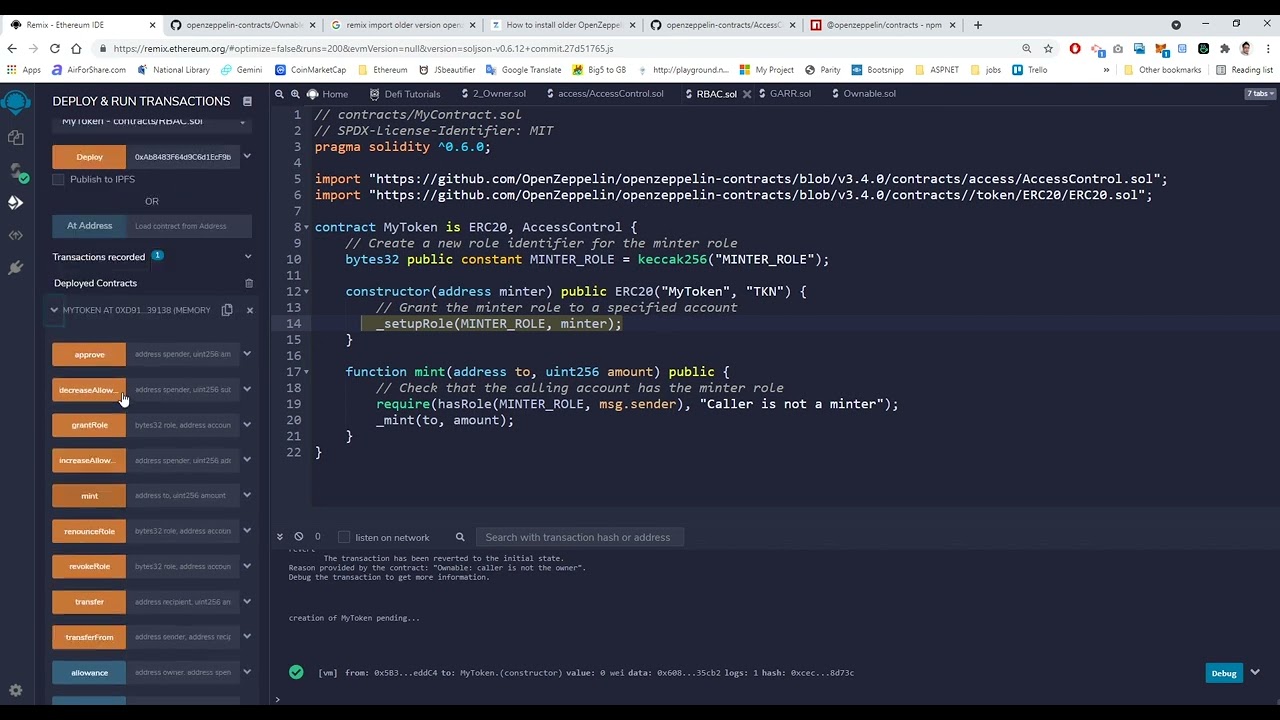The width and height of the screenshot is (1280, 720).
Task: Call the renounceRole function button
Action: 89,531
